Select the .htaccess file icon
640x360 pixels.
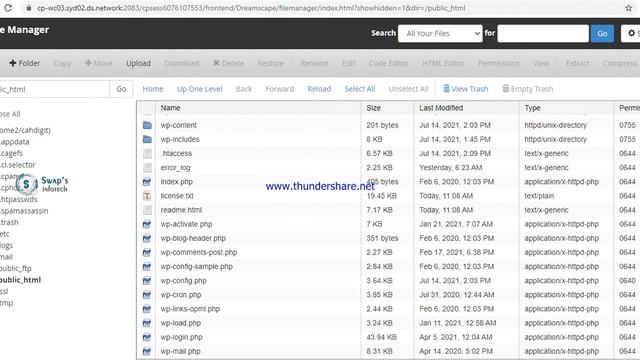tap(147, 153)
